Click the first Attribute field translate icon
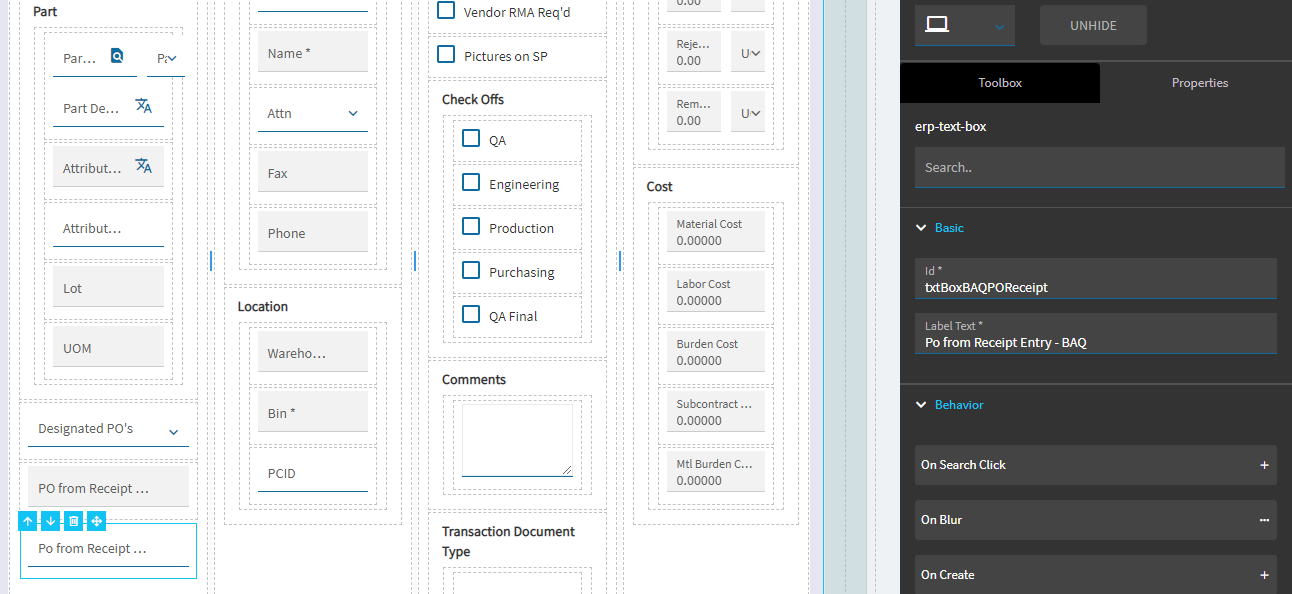1292x594 pixels. [x=143, y=166]
